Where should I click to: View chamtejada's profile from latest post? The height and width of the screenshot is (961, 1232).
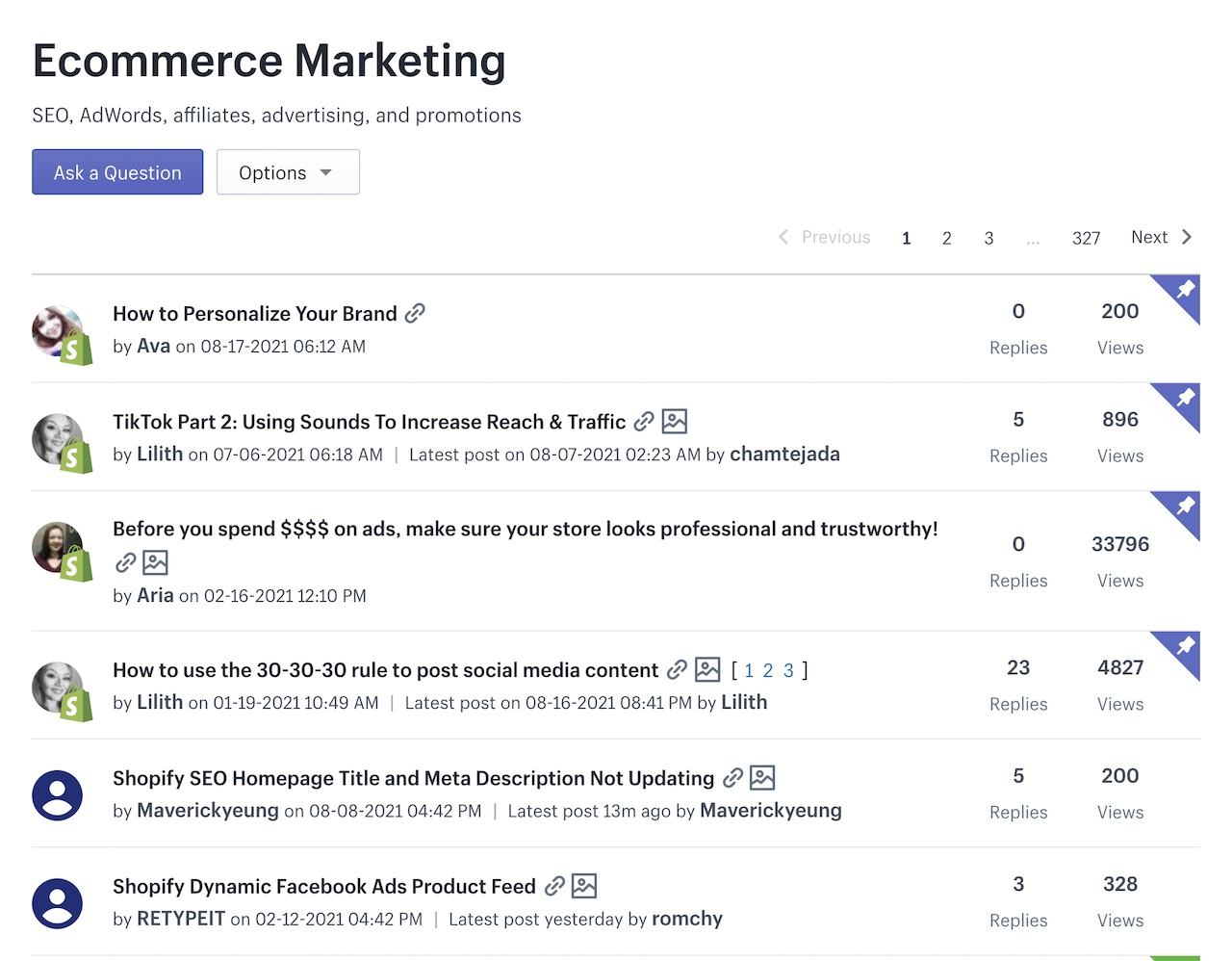point(784,454)
